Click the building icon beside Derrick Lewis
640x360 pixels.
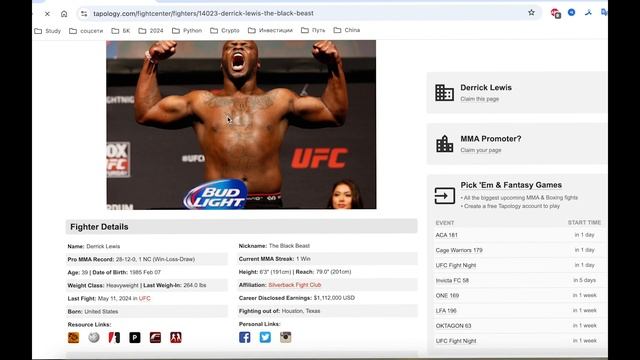click(x=444, y=93)
